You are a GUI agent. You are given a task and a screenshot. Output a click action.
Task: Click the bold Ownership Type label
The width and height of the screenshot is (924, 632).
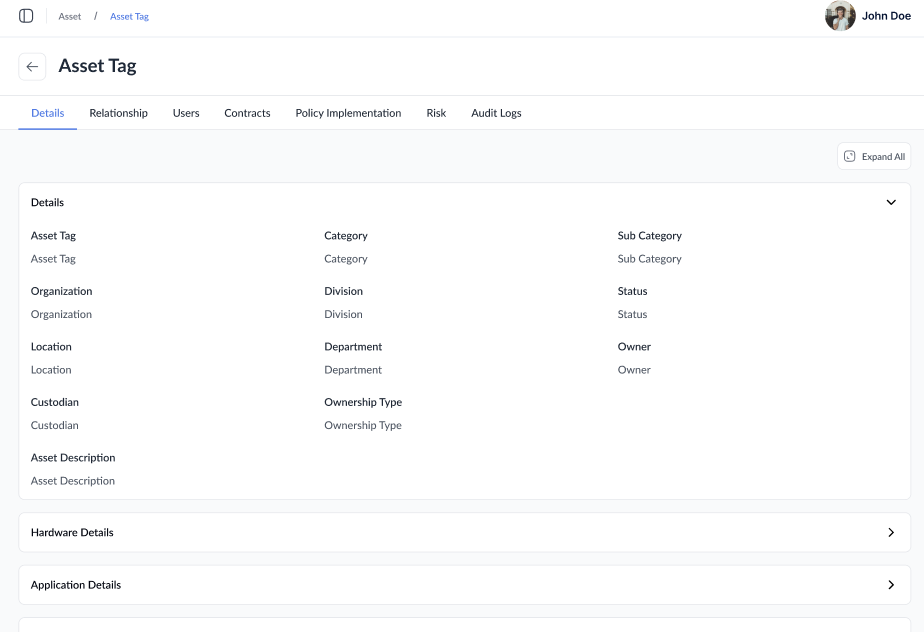[363, 402]
